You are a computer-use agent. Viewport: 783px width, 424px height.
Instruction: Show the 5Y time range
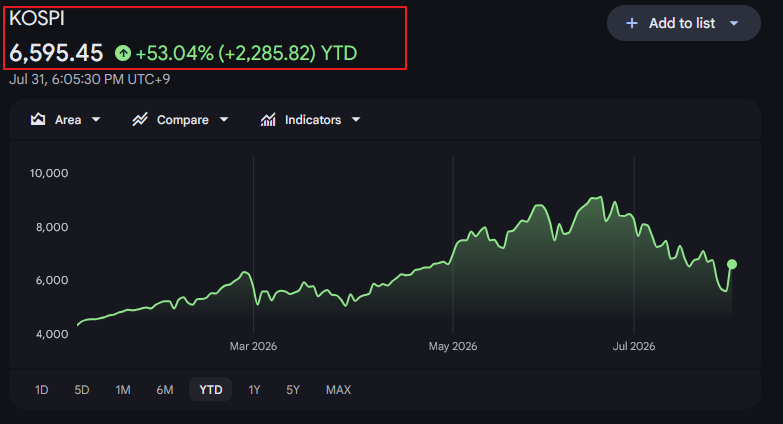point(293,390)
